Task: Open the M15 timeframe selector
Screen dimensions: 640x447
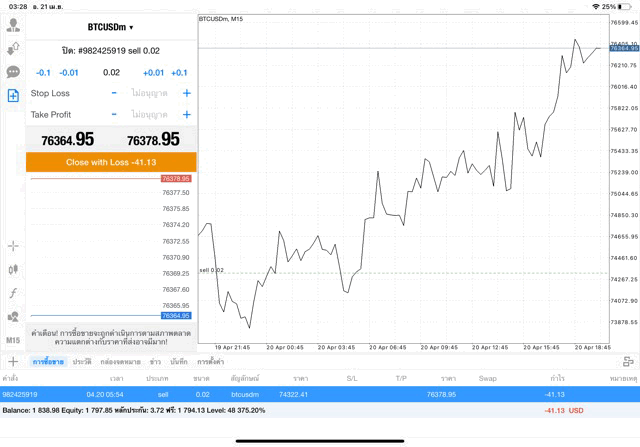Action: click(x=13, y=340)
